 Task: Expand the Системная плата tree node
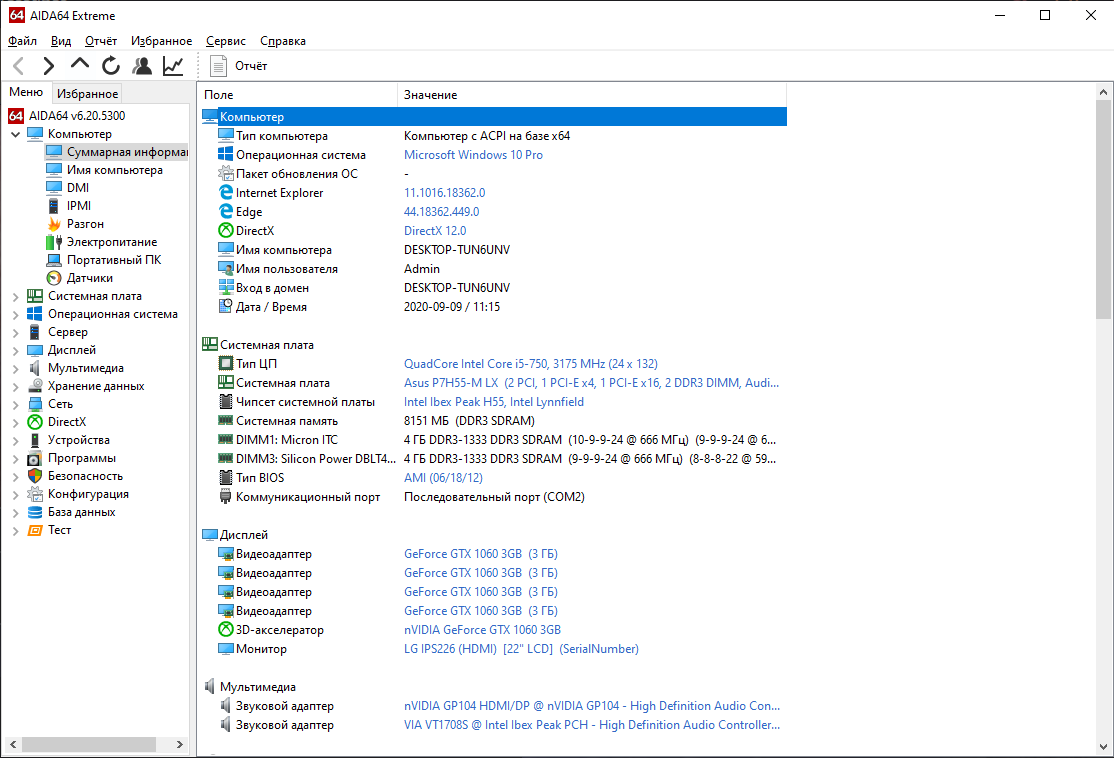16,297
